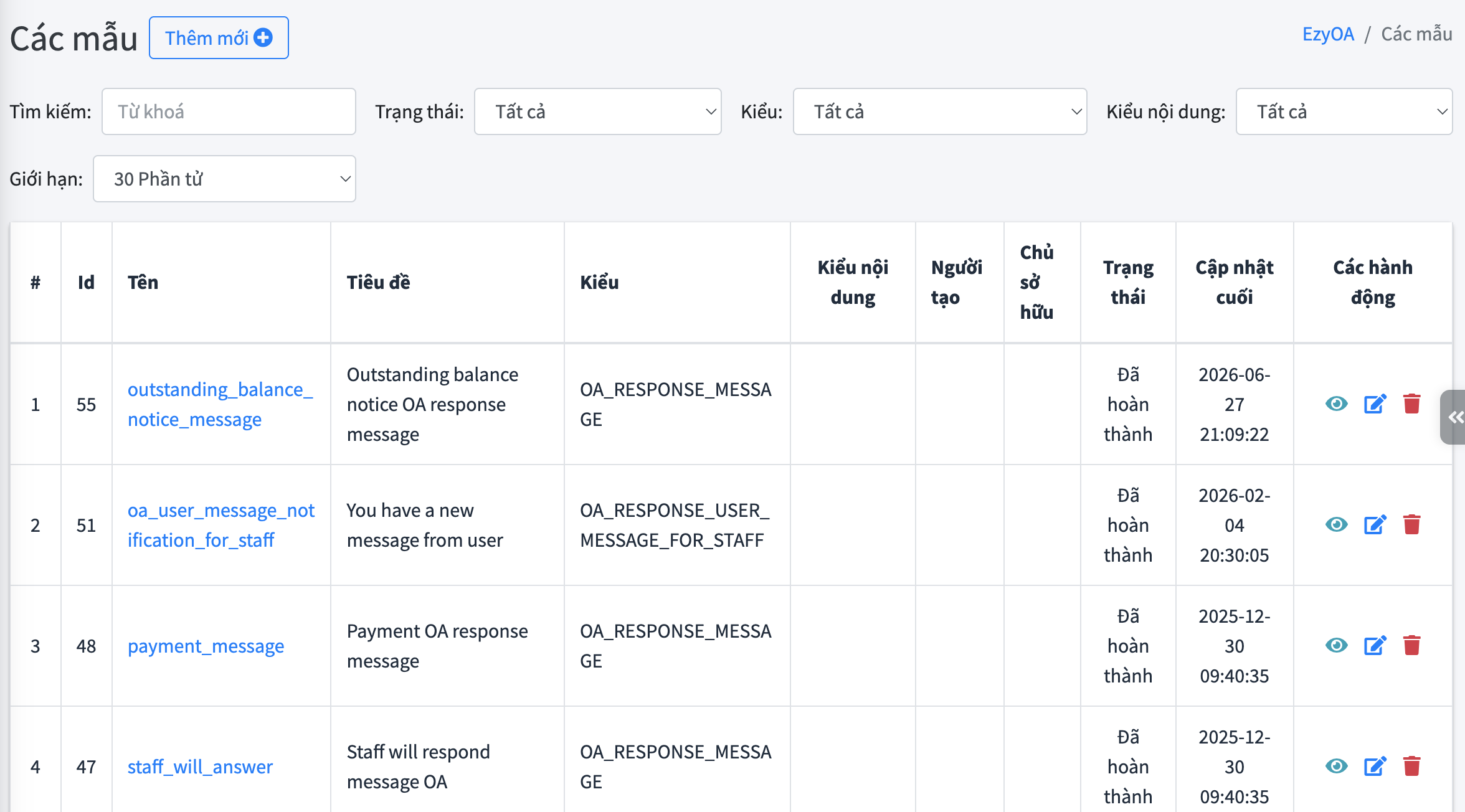Click the Cập nhật cuối column header
The height and width of the screenshot is (812, 1465).
(1234, 282)
